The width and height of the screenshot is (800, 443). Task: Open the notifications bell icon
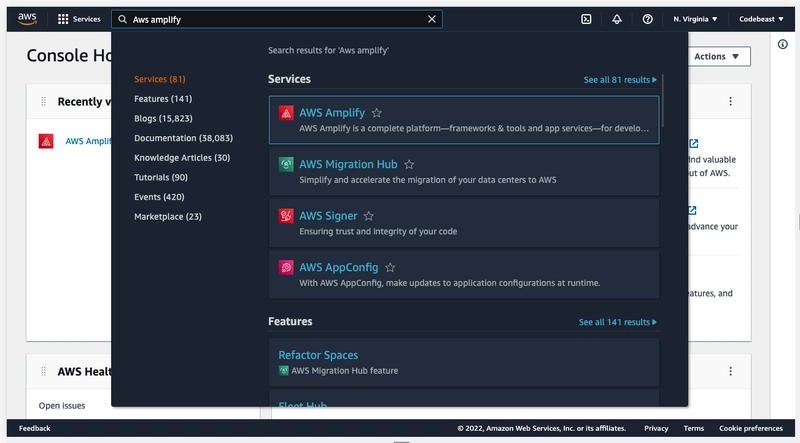[x=617, y=19]
